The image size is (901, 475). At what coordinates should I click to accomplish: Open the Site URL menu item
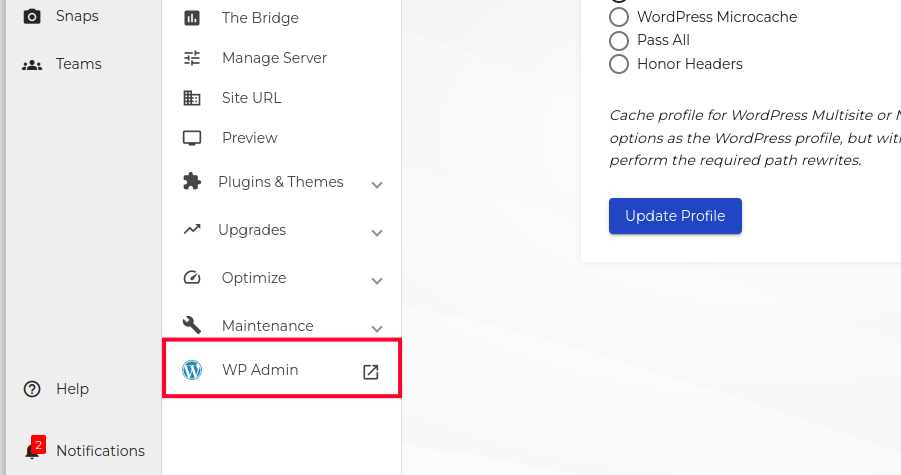(251, 98)
